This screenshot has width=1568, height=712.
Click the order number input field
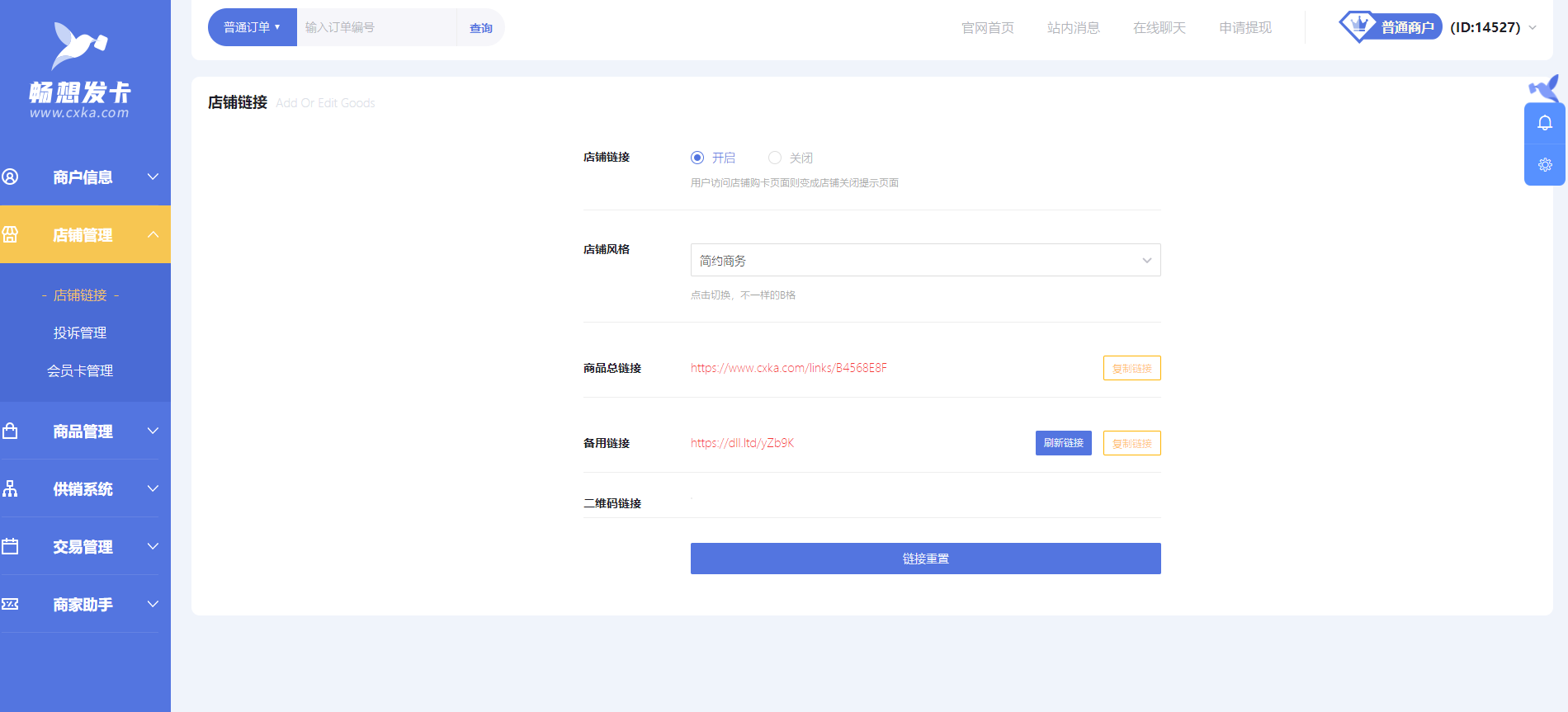coord(376,27)
